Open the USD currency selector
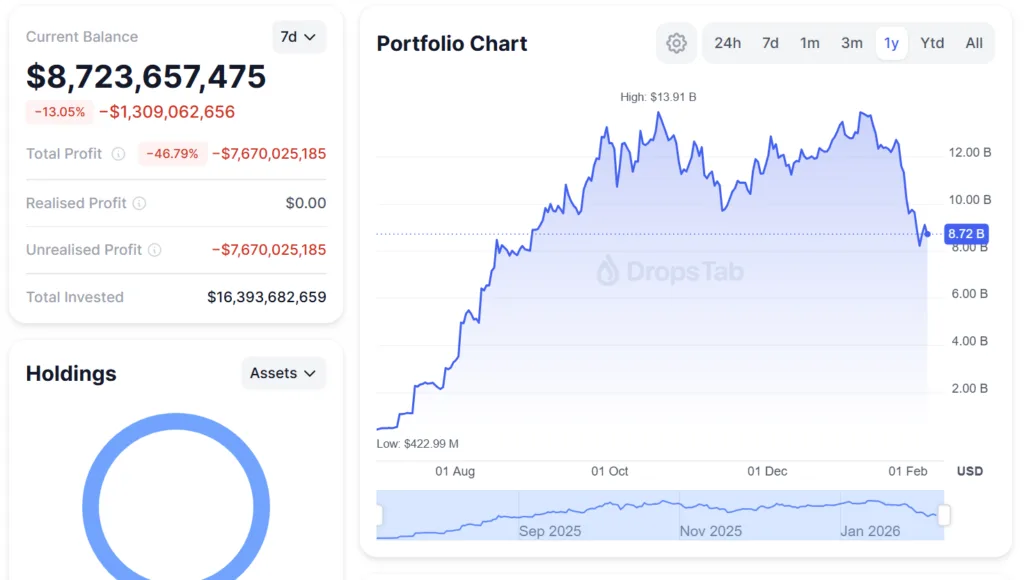 click(969, 471)
